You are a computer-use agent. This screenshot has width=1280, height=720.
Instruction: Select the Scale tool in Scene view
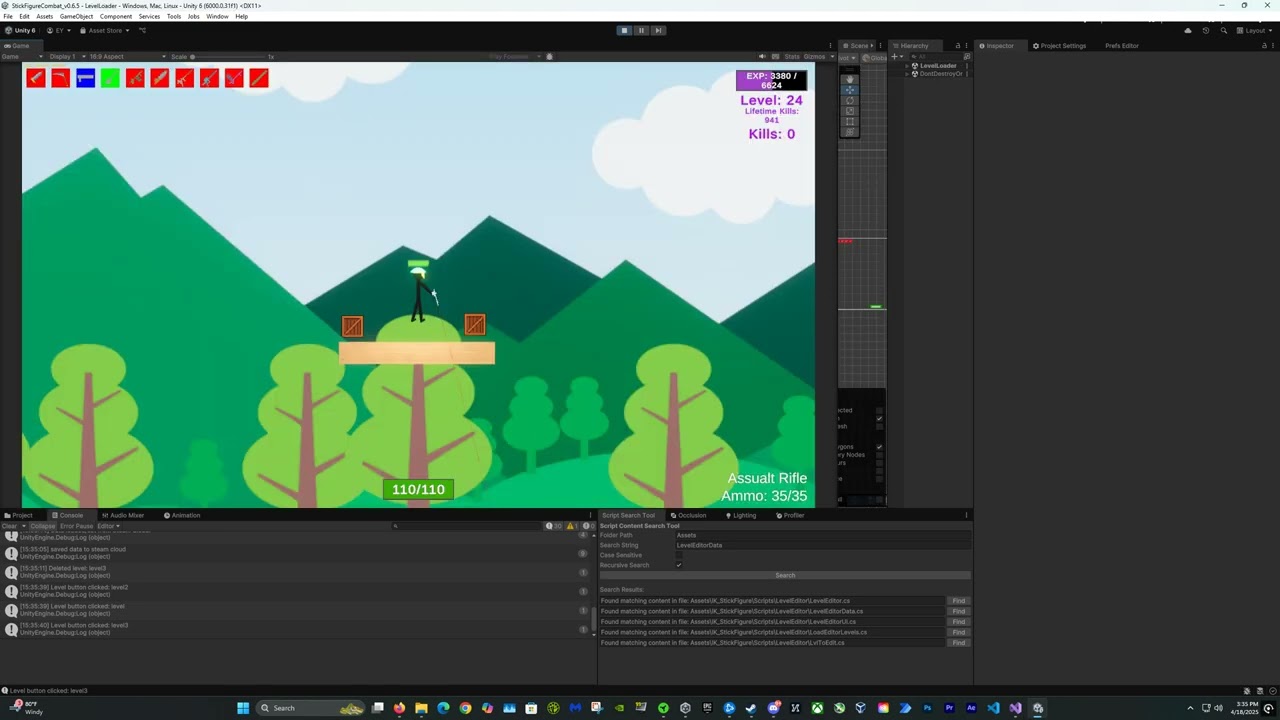click(x=850, y=111)
